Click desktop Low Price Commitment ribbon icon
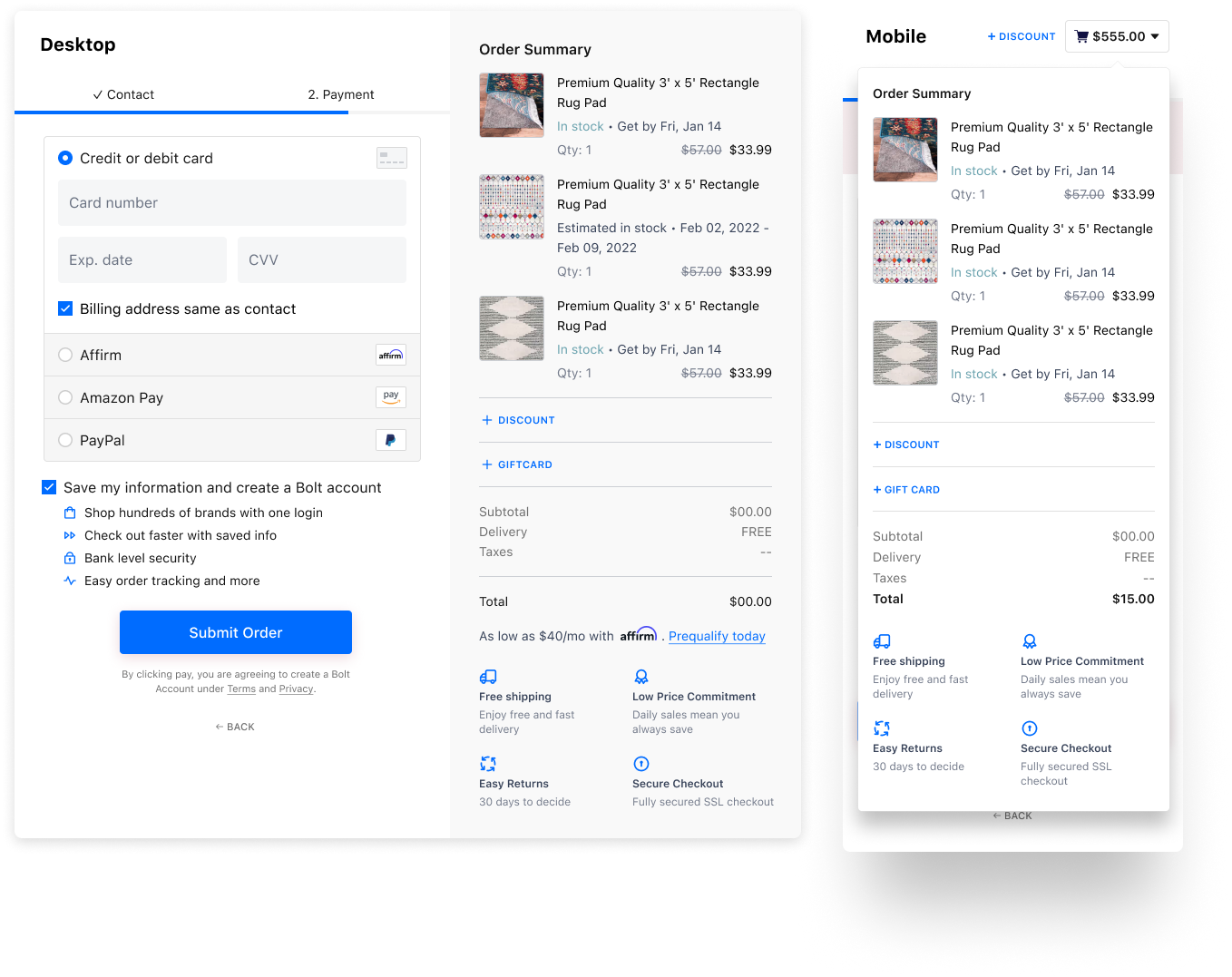Image resolution: width=1232 pixels, height=977 pixels. 641,677
